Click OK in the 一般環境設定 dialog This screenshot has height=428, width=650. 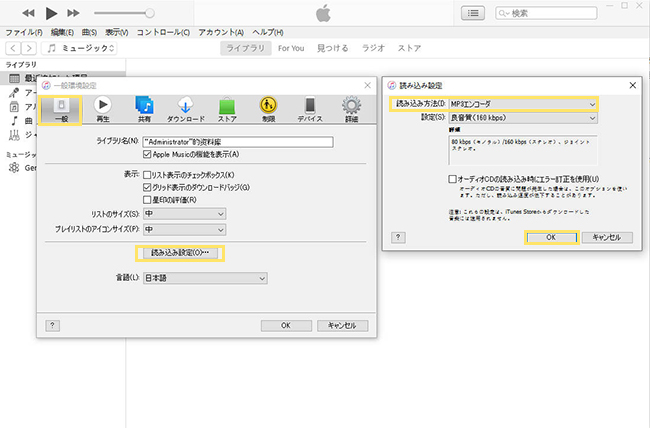coord(286,326)
